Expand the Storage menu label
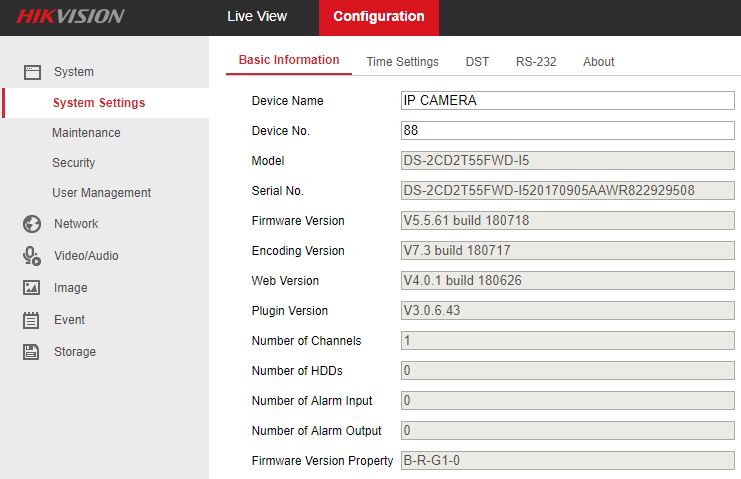Viewport: 741px width, 479px height. (x=75, y=352)
